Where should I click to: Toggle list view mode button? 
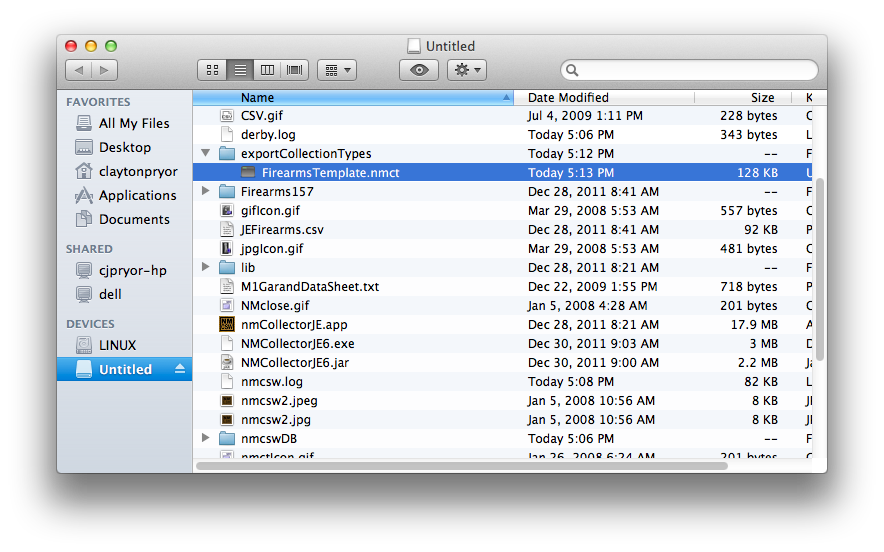(x=240, y=70)
